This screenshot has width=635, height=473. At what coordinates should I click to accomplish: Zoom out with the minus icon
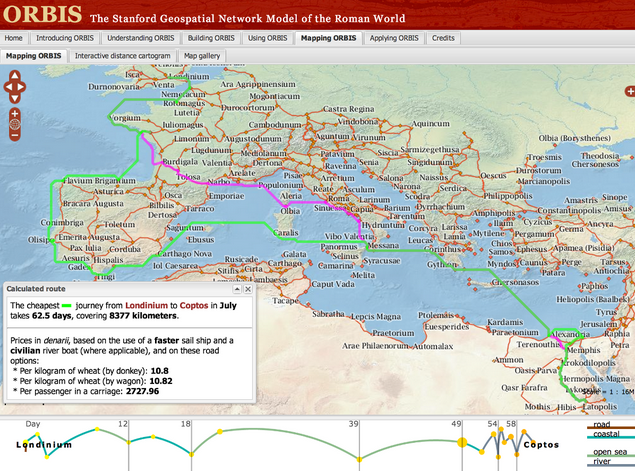pos(15,135)
